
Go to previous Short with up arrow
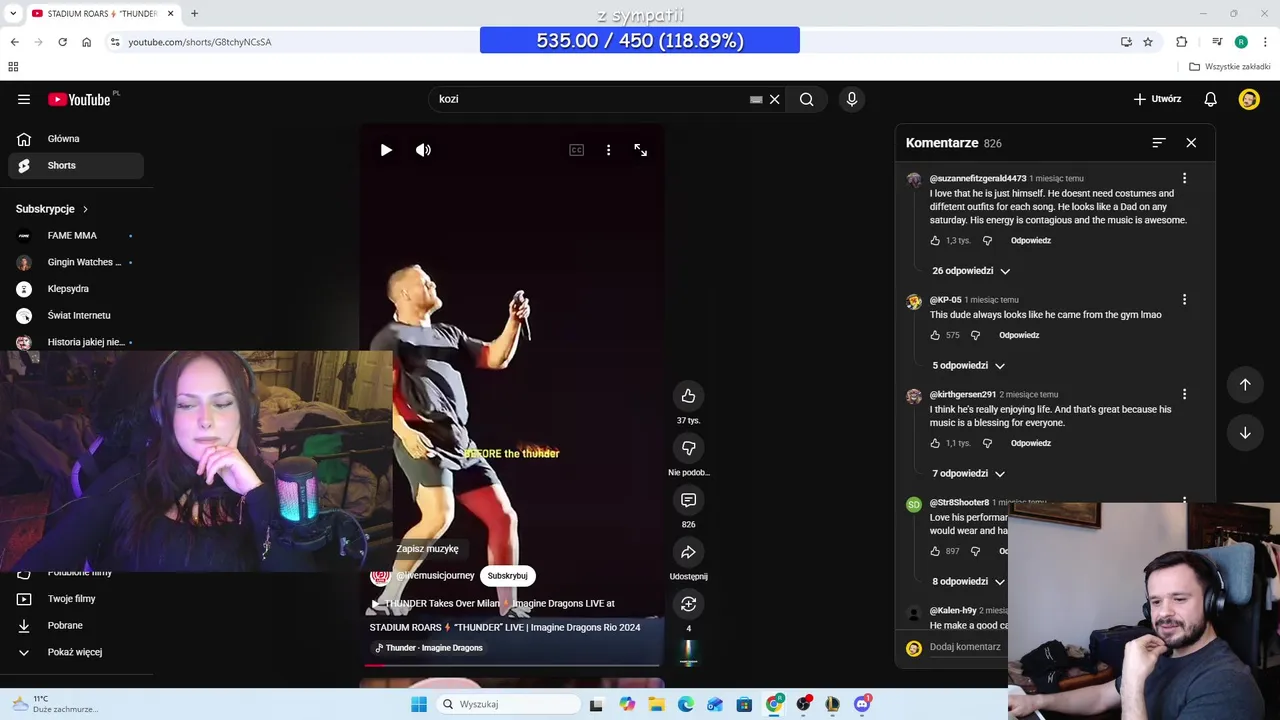tap(1245, 385)
